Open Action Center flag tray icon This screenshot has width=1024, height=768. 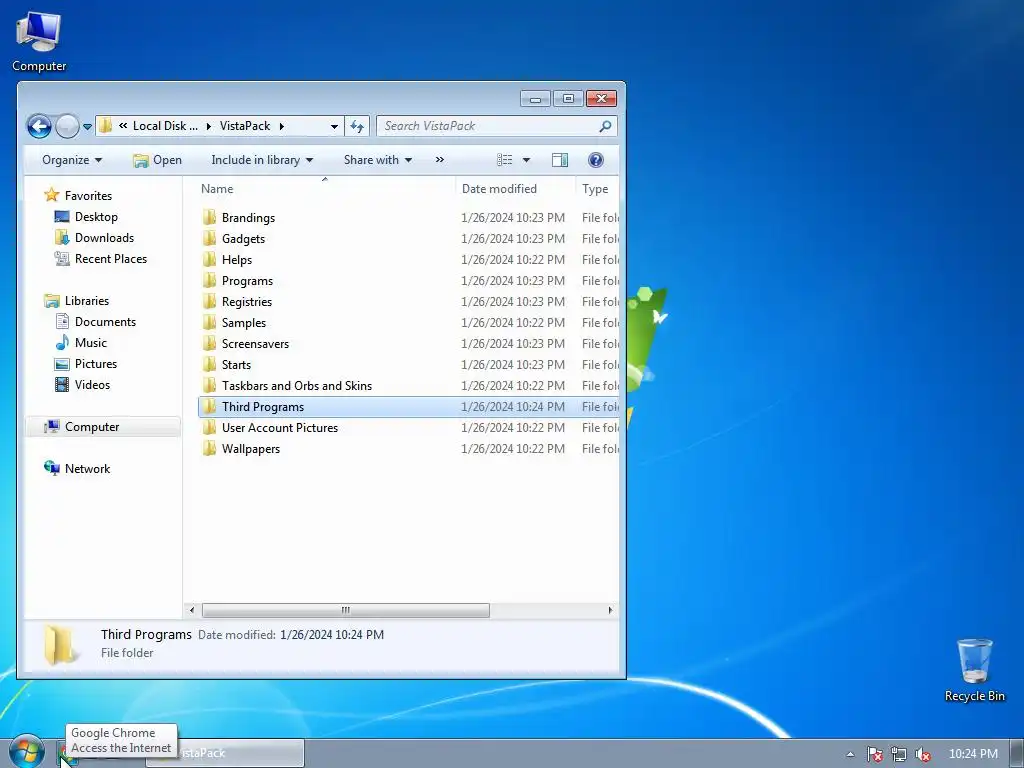(875, 754)
